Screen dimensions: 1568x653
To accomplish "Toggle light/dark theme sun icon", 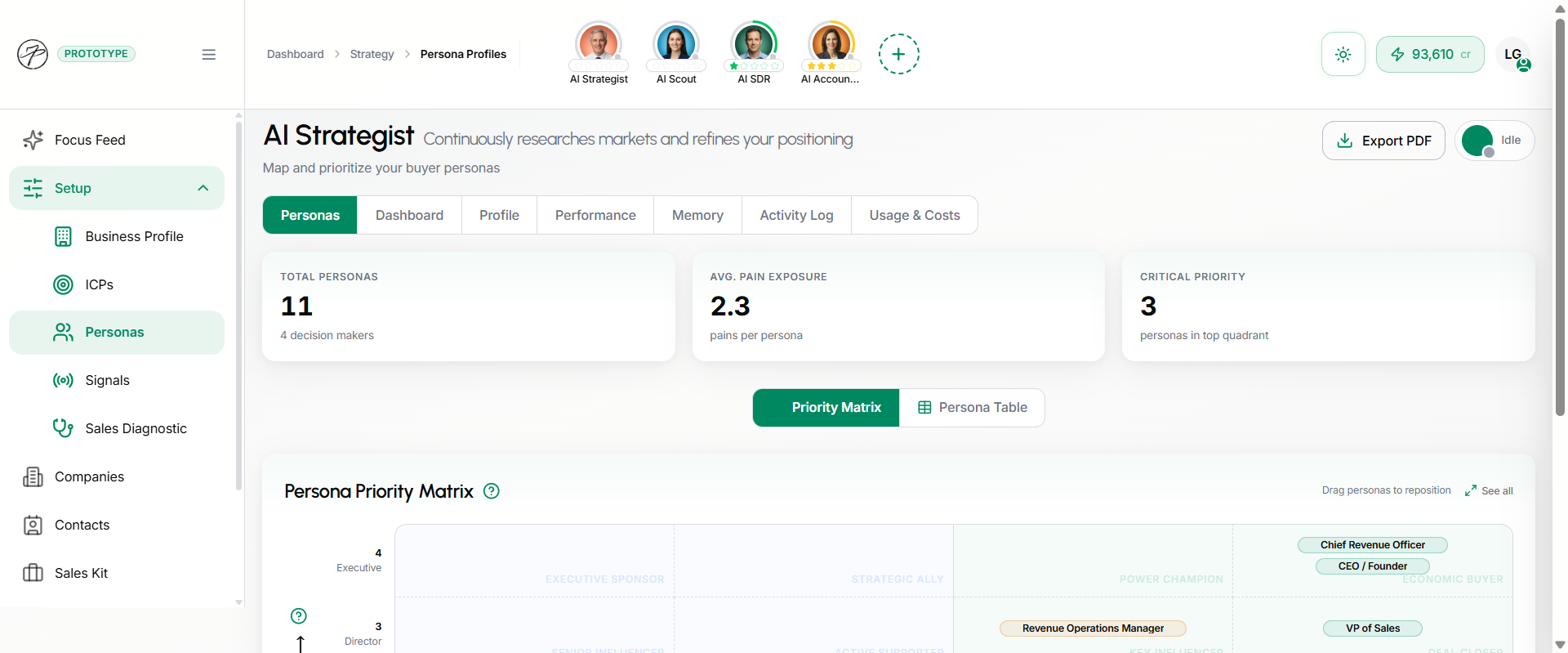I will point(1343,54).
